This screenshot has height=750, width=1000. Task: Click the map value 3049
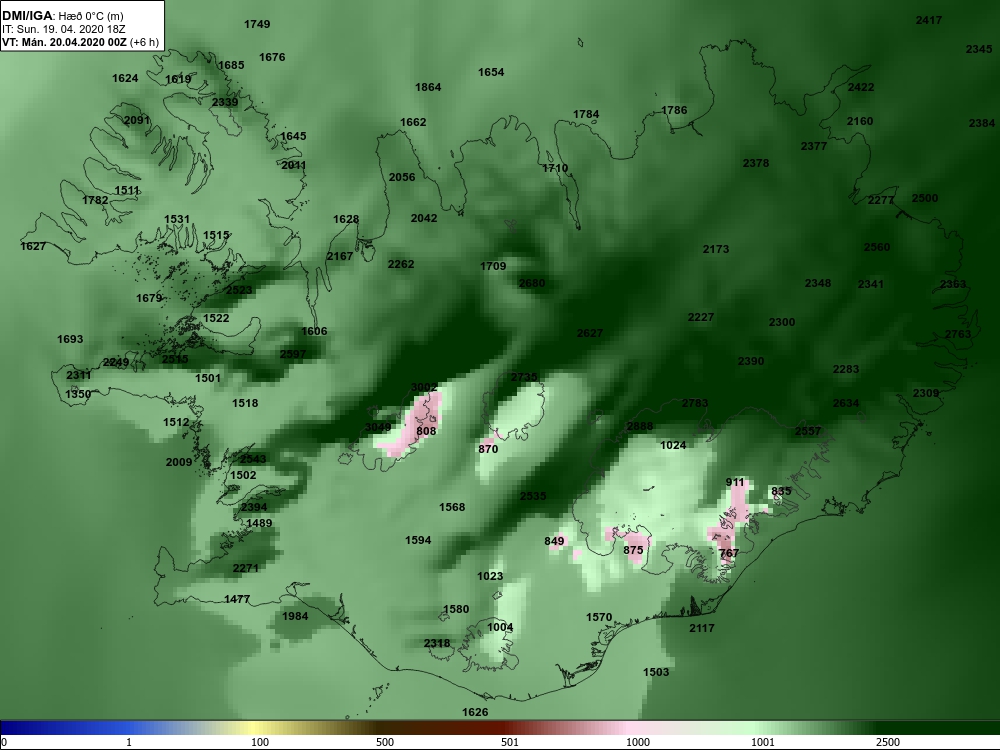click(378, 427)
